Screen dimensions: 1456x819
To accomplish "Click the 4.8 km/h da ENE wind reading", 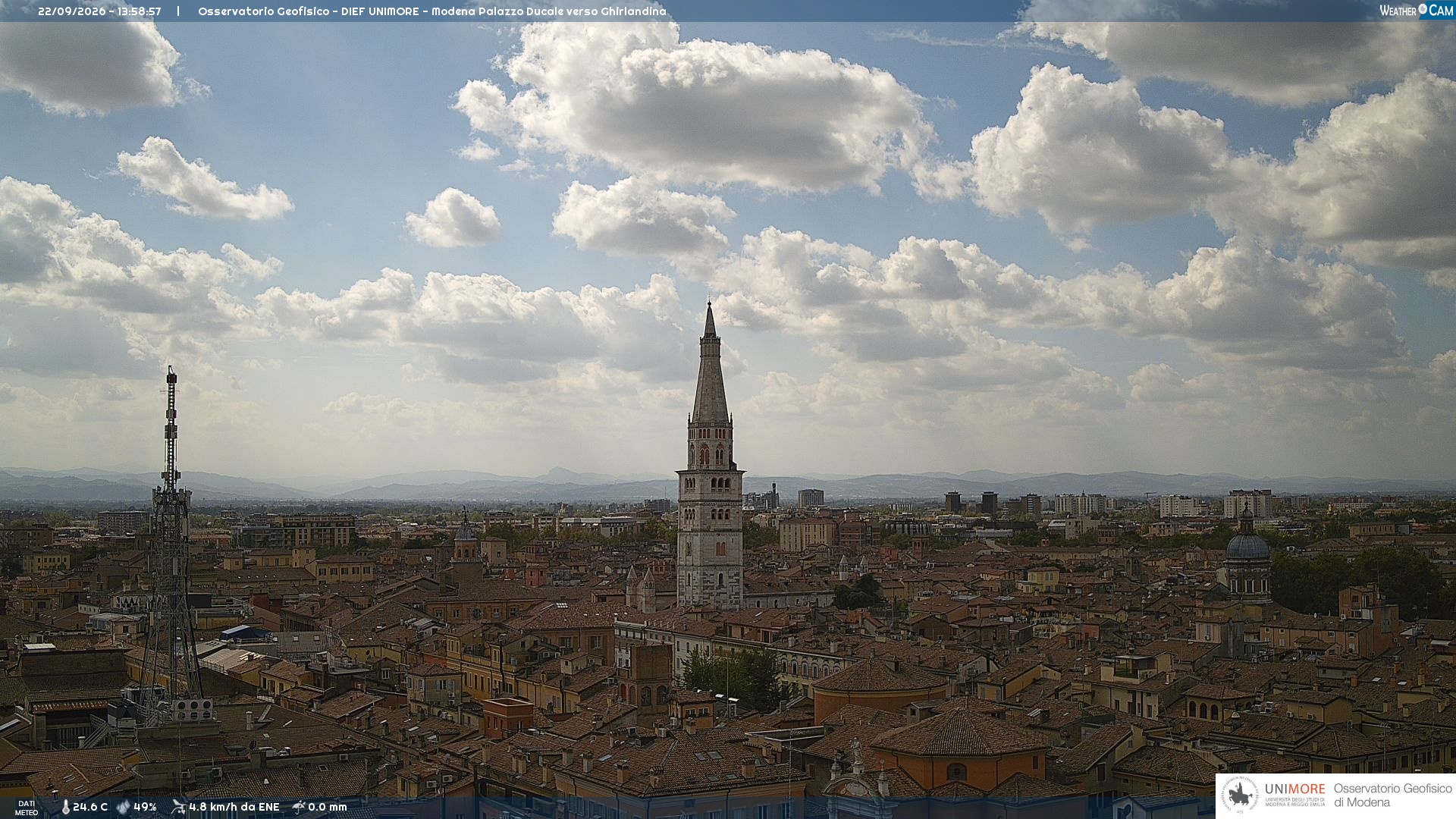I will point(234,808).
